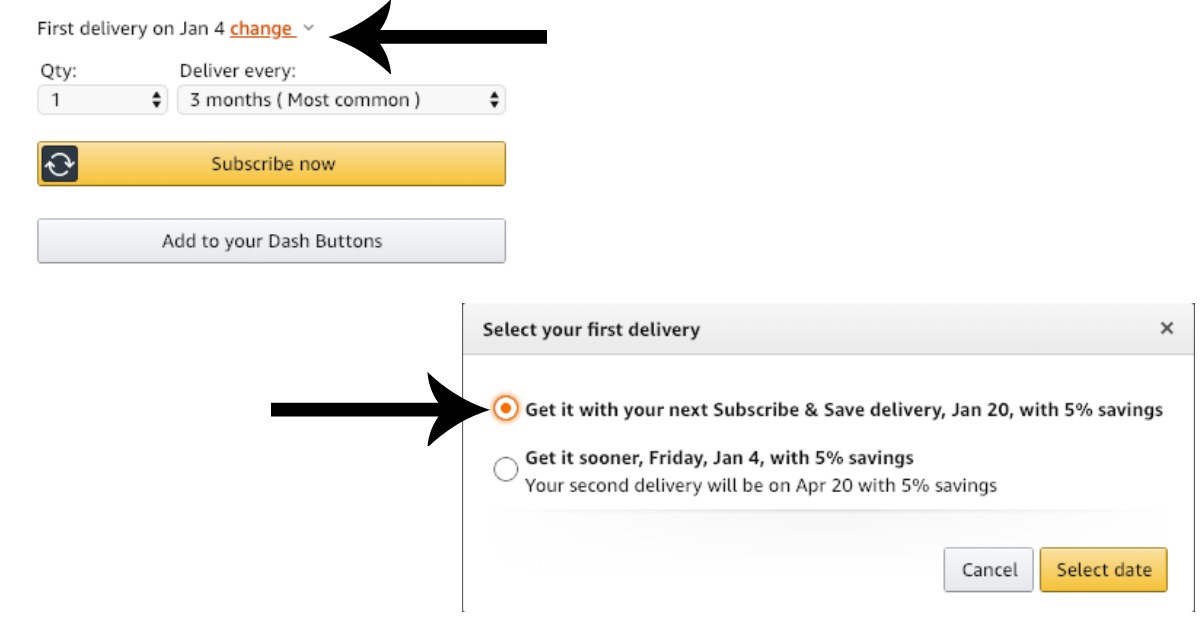Click the up-down arrows on the '3 months' selector
1200x630 pixels.
[x=494, y=100]
